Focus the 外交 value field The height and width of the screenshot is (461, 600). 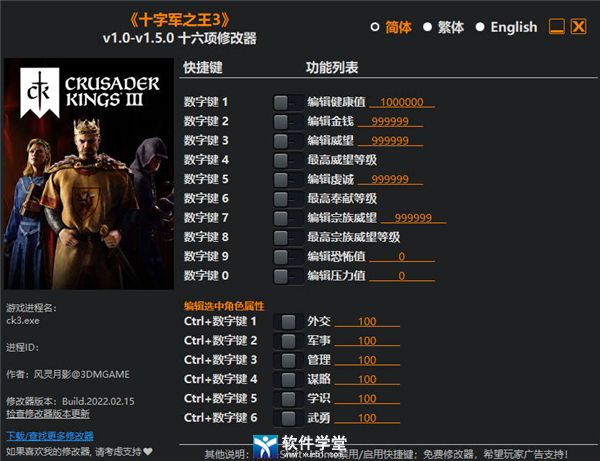tap(367, 321)
